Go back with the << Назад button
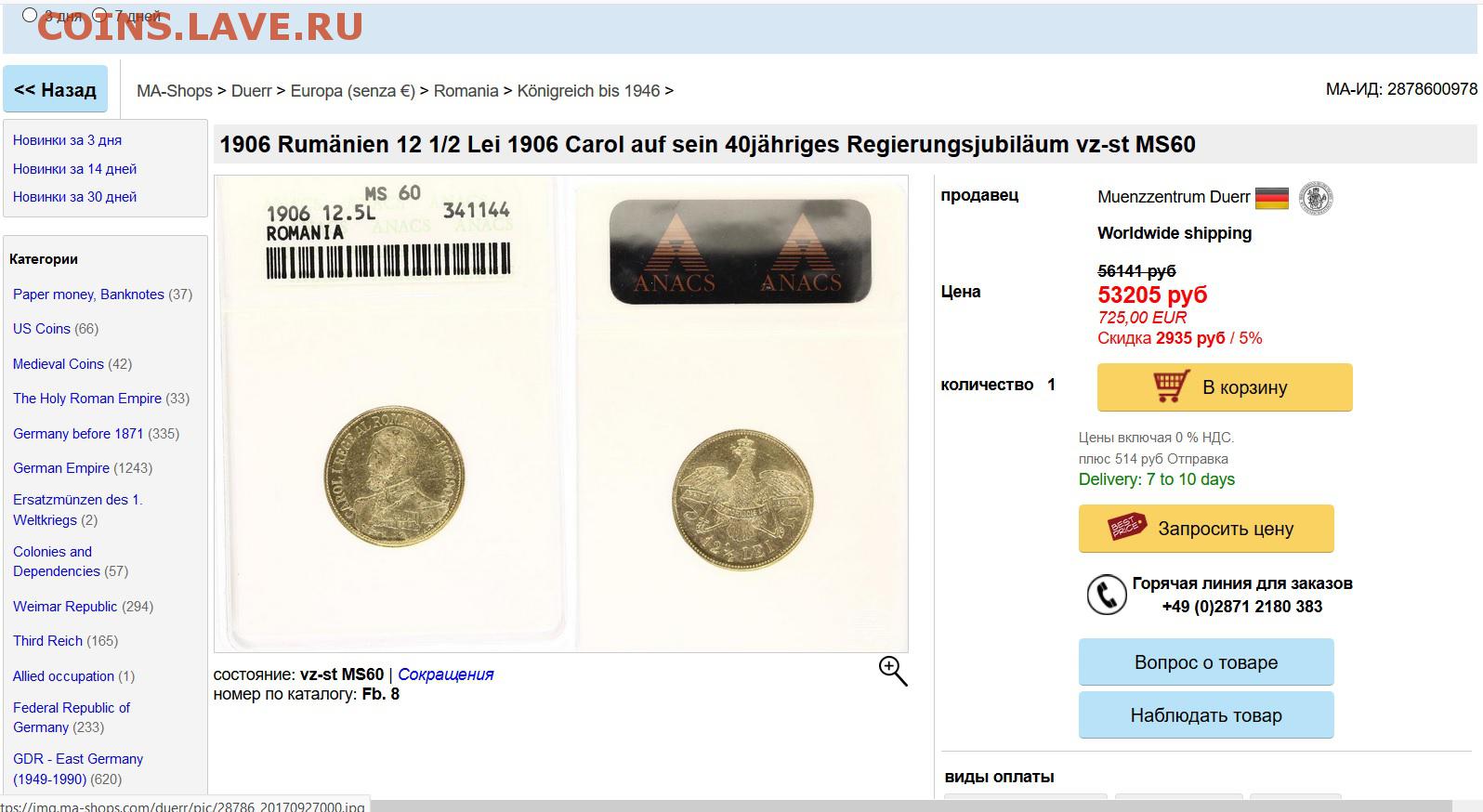Viewport: 1483px width, 812px height. coord(55,89)
